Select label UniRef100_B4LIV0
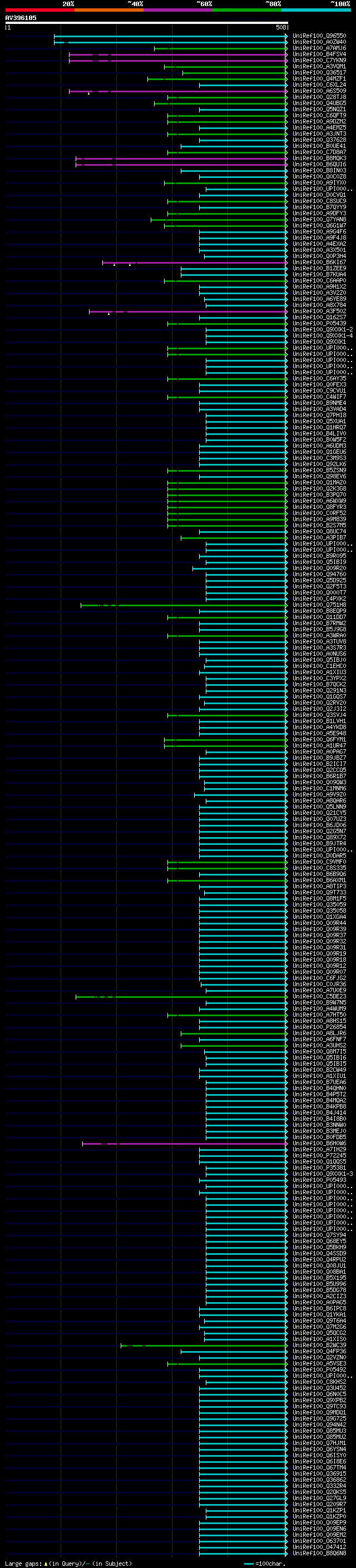Image resolution: width=356 pixels, height=1568 pixels. (x=319, y=434)
